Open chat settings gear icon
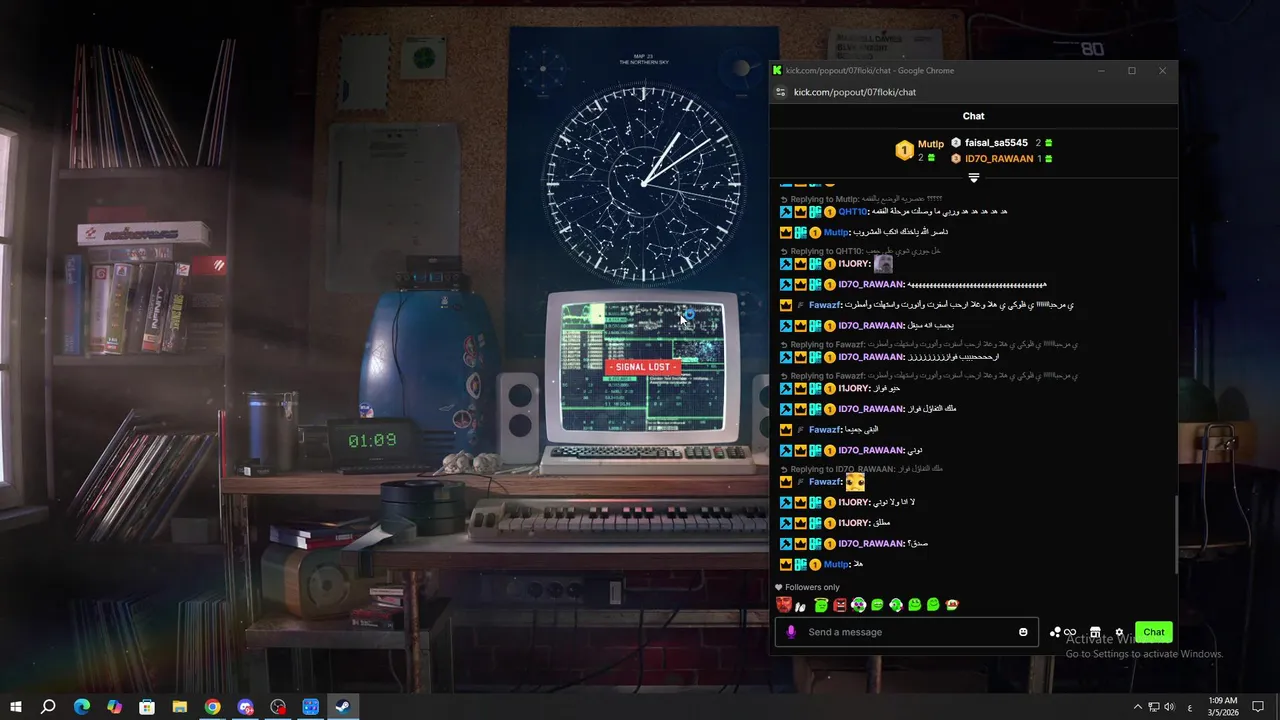The image size is (1280, 720). pyautogui.click(x=1119, y=632)
